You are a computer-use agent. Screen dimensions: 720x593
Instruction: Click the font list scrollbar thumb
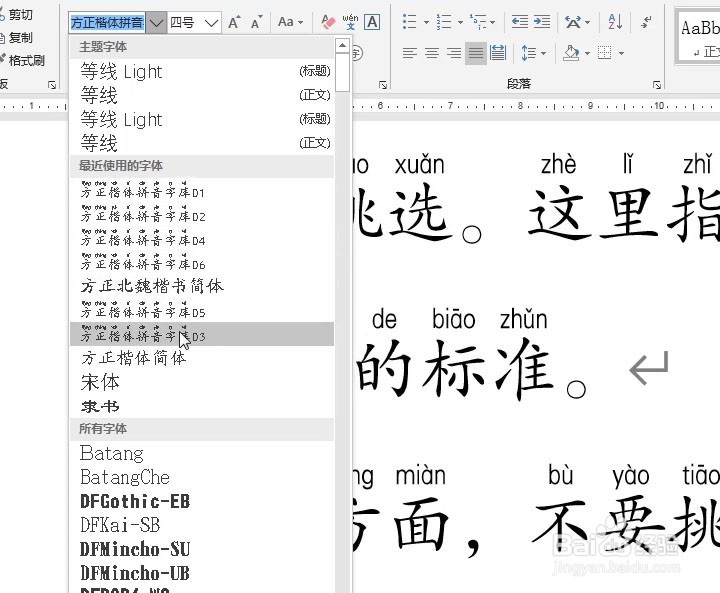point(342,73)
